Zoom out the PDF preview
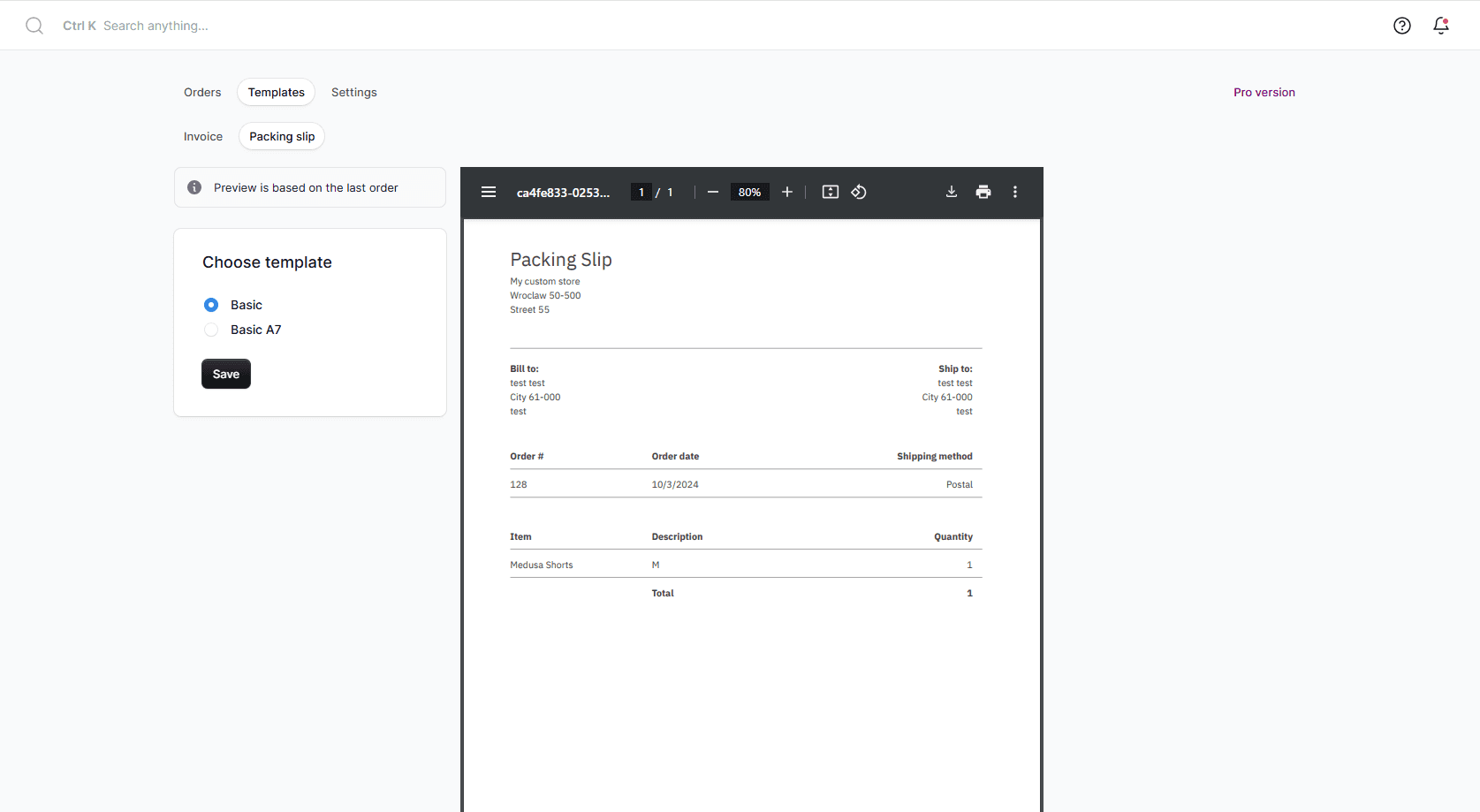Image resolution: width=1480 pixels, height=812 pixels. point(713,192)
